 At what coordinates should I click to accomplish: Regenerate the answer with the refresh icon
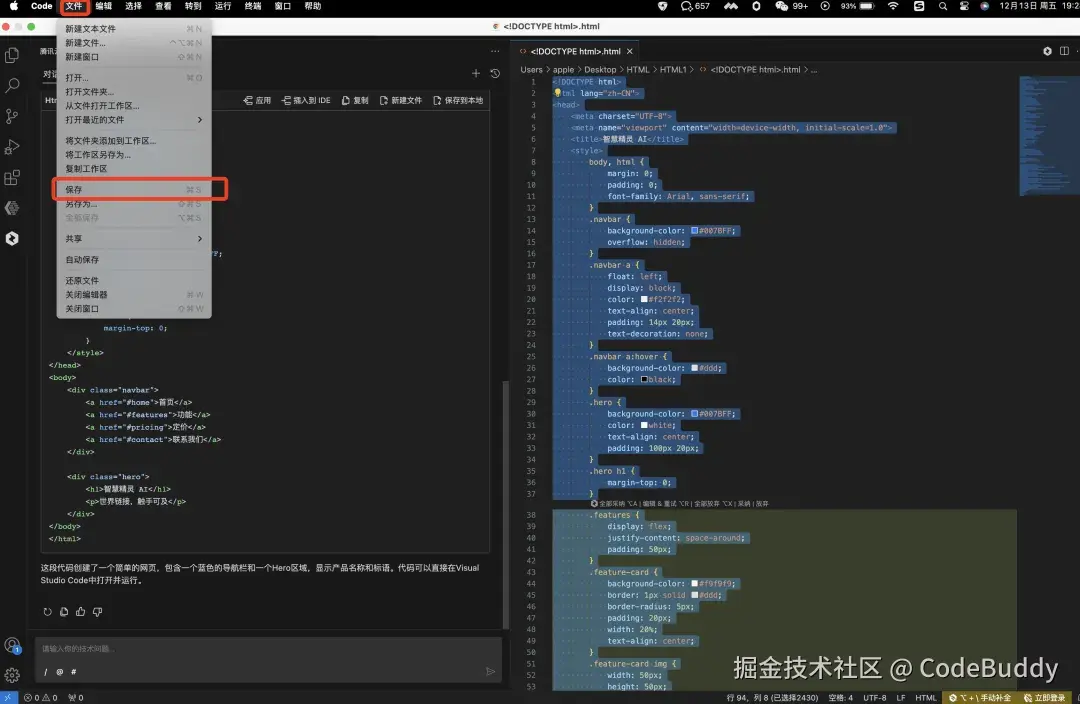[x=48, y=612]
